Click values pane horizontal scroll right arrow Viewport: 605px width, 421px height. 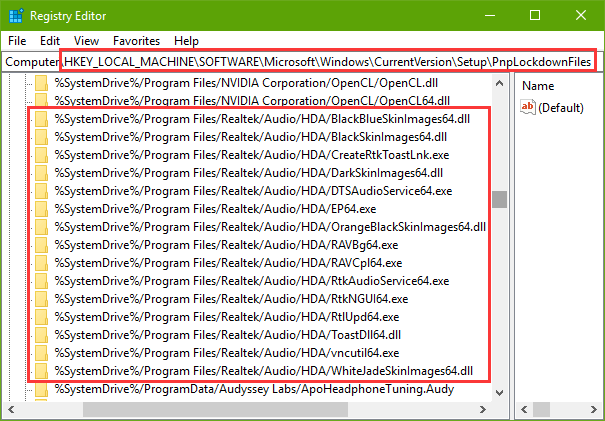point(594,409)
